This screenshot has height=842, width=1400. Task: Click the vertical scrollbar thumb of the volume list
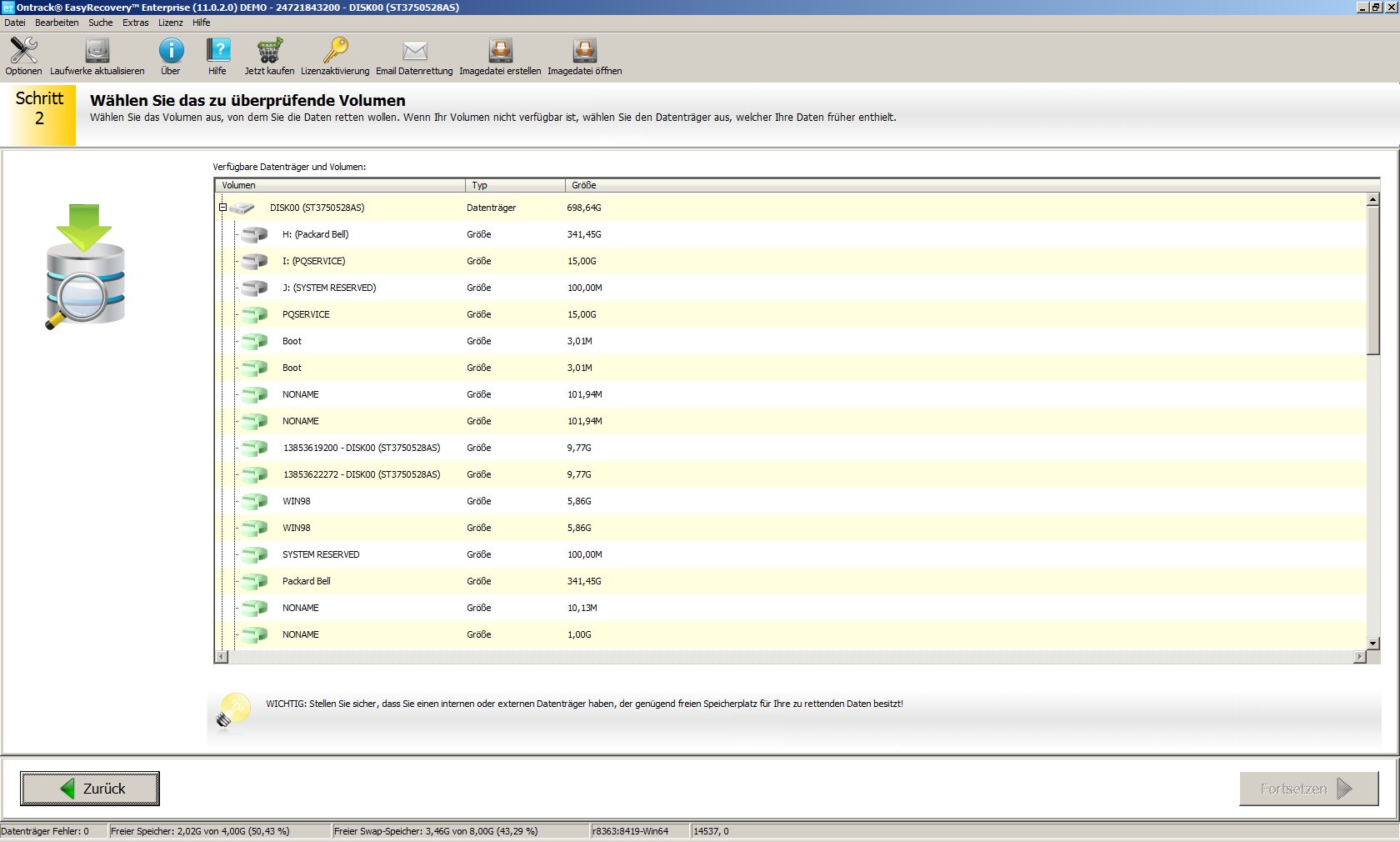(x=1373, y=281)
